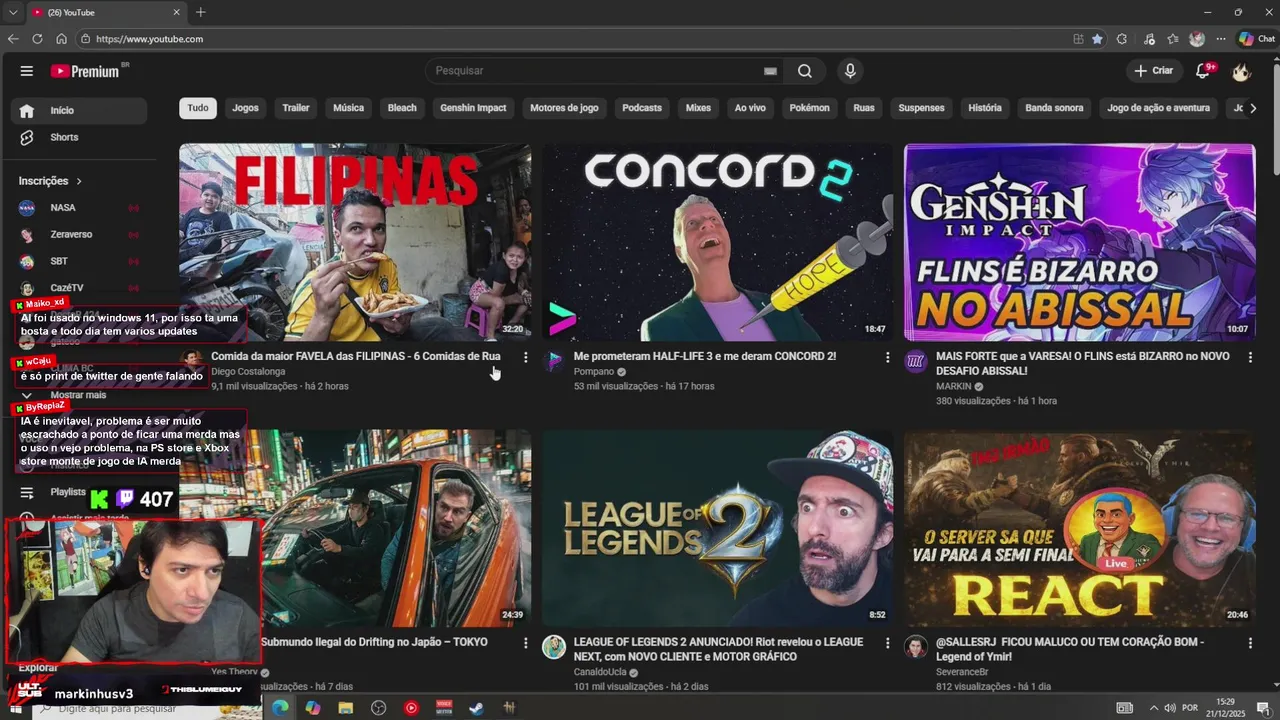This screenshot has height=720, width=1280.
Task: Select the Motores de jogo chip
Action: point(564,108)
